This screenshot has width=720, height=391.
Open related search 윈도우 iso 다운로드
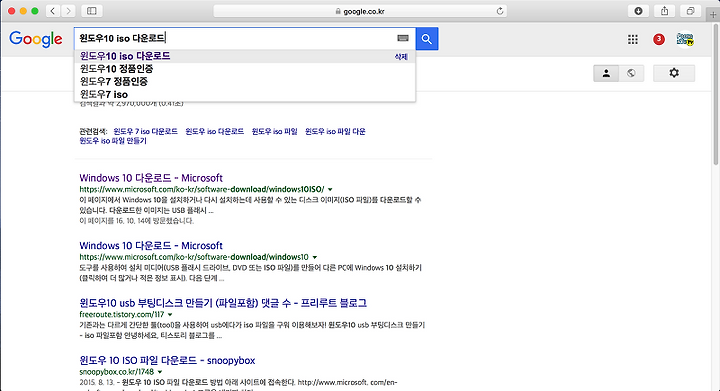tap(214, 131)
